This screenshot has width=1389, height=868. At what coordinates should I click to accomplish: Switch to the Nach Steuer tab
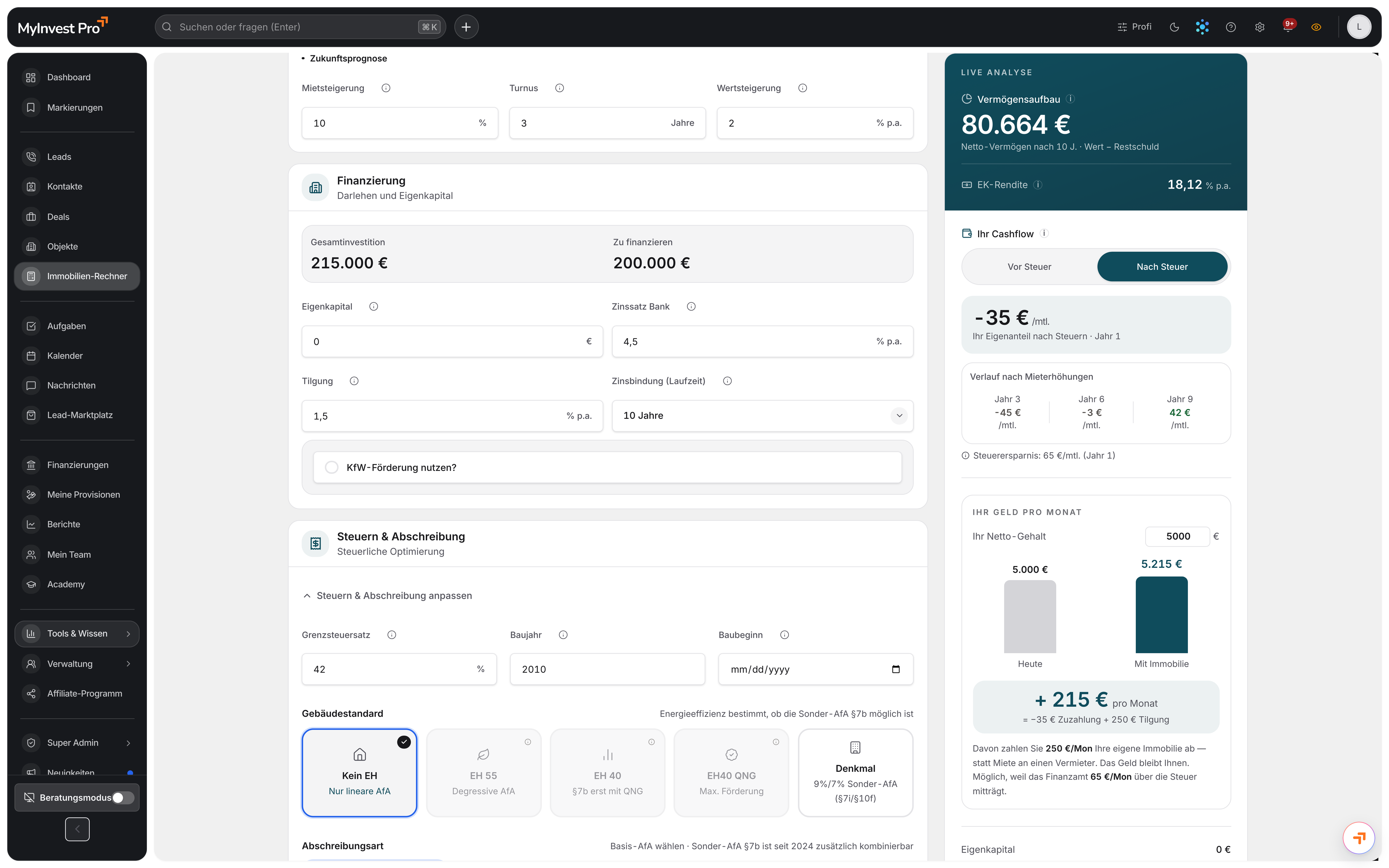click(x=1162, y=267)
